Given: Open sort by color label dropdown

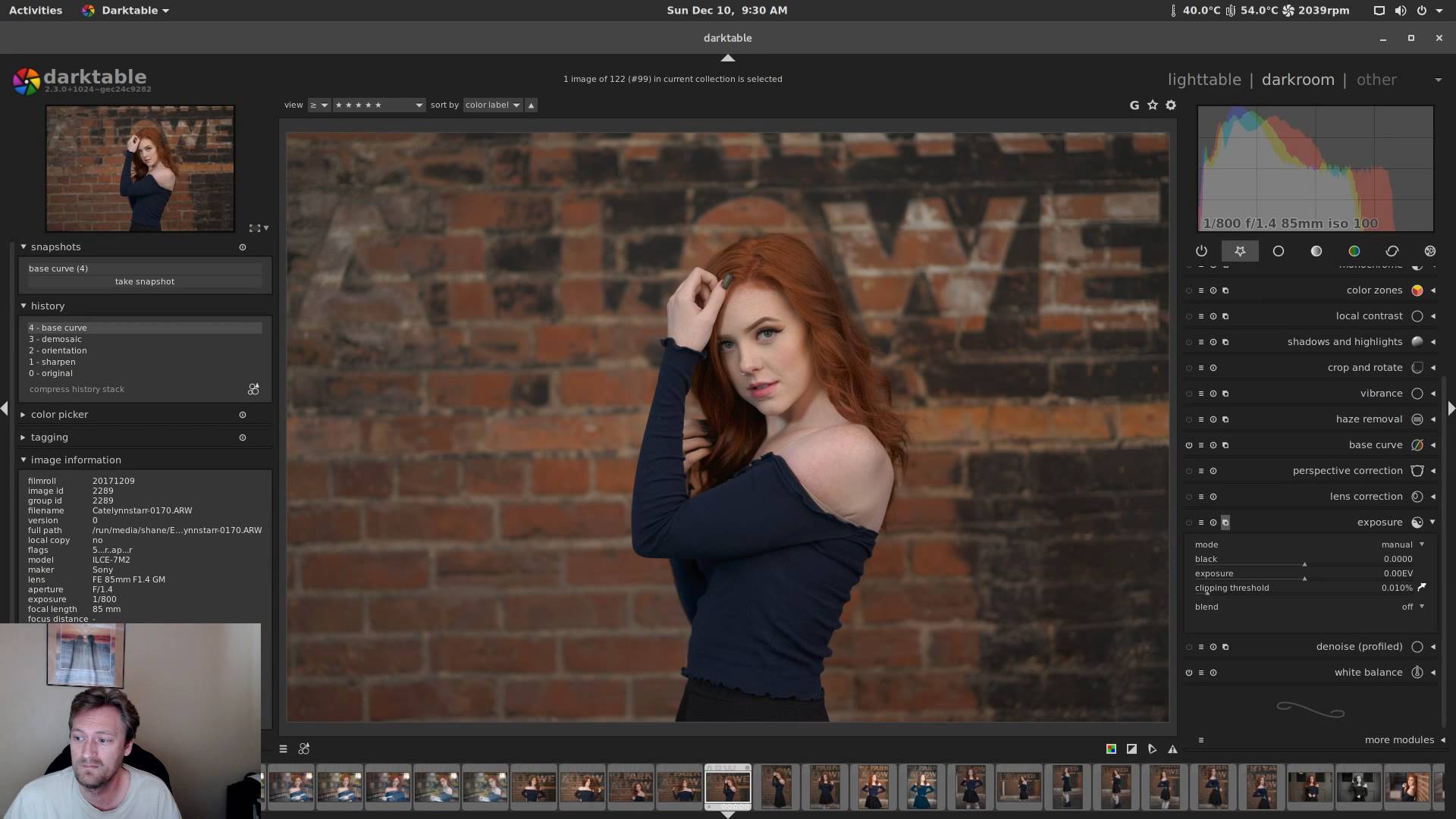Looking at the screenshot, I should [493, 105].
